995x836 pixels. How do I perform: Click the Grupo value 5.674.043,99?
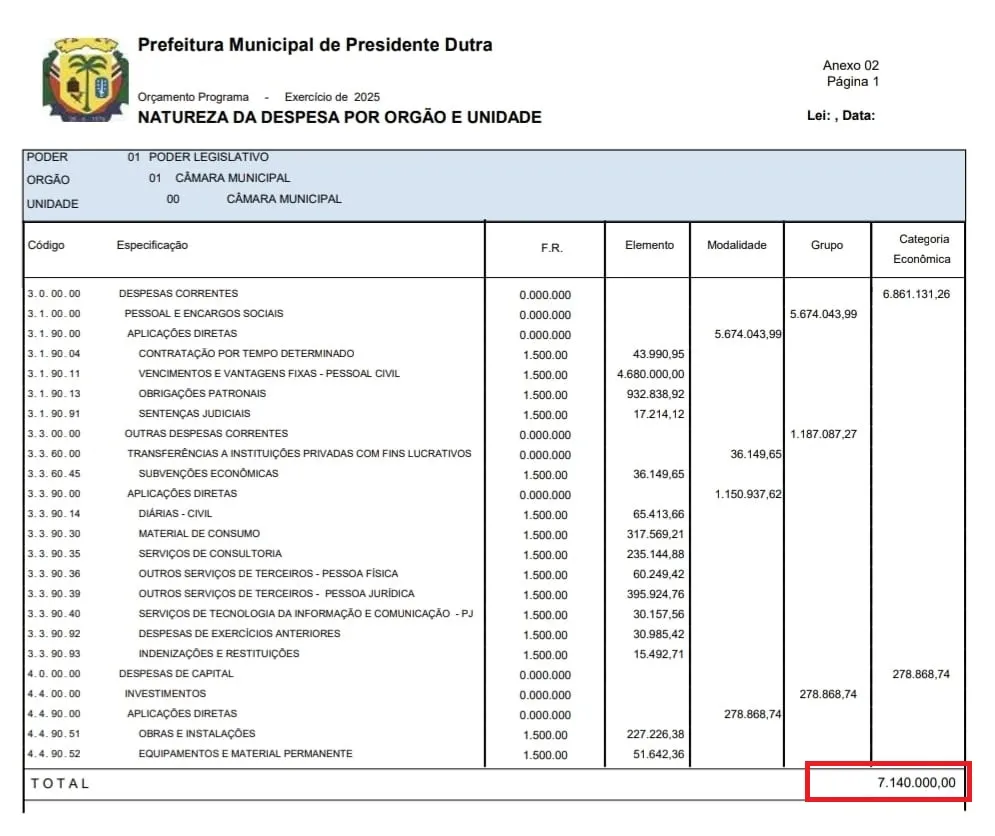pos(823,314)
